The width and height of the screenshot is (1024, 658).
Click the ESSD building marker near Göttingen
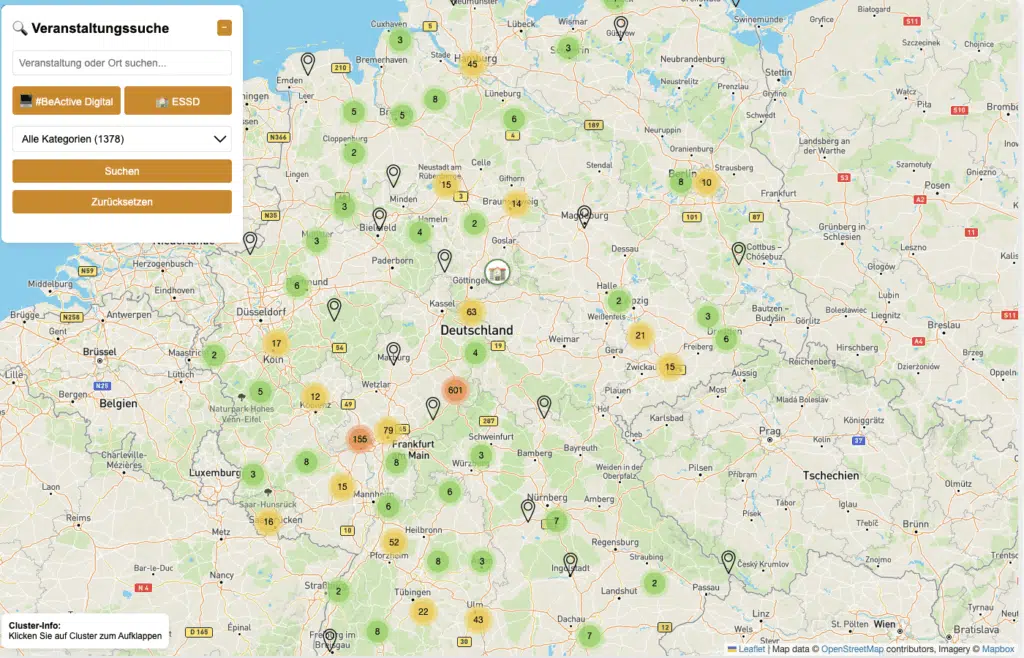496,271
